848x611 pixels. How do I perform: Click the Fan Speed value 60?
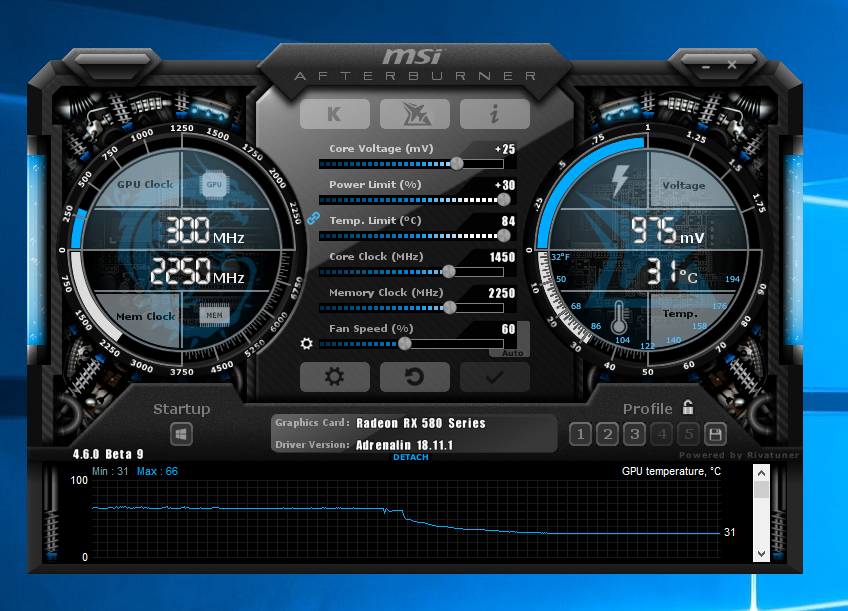(x=508, y=329)
